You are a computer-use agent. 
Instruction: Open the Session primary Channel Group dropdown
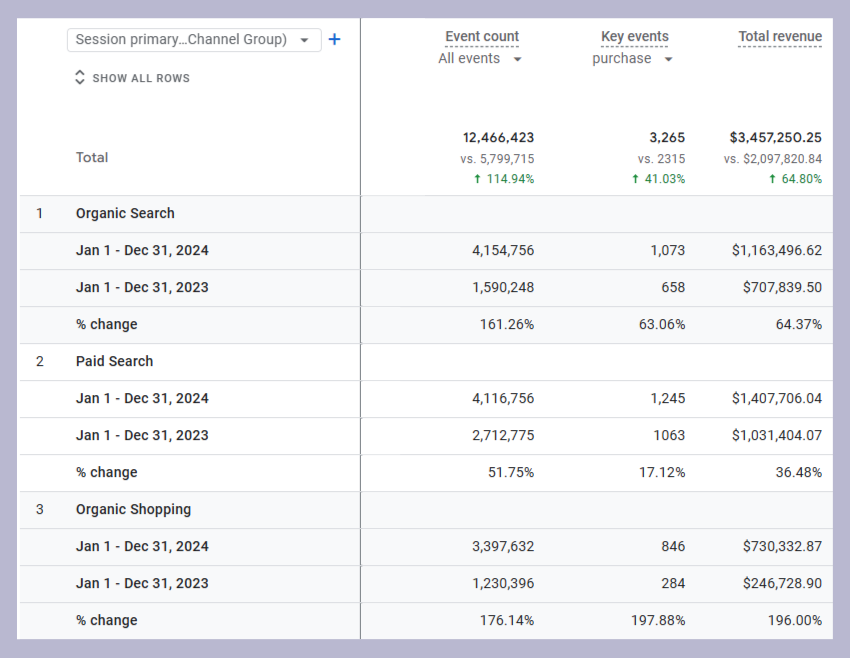click(194, 40)
